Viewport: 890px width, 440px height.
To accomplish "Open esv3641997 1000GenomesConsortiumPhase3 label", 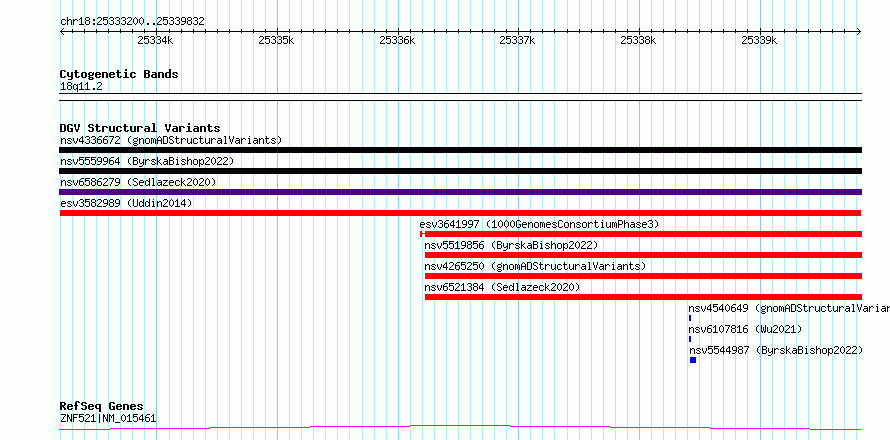I will pos(539,224).
